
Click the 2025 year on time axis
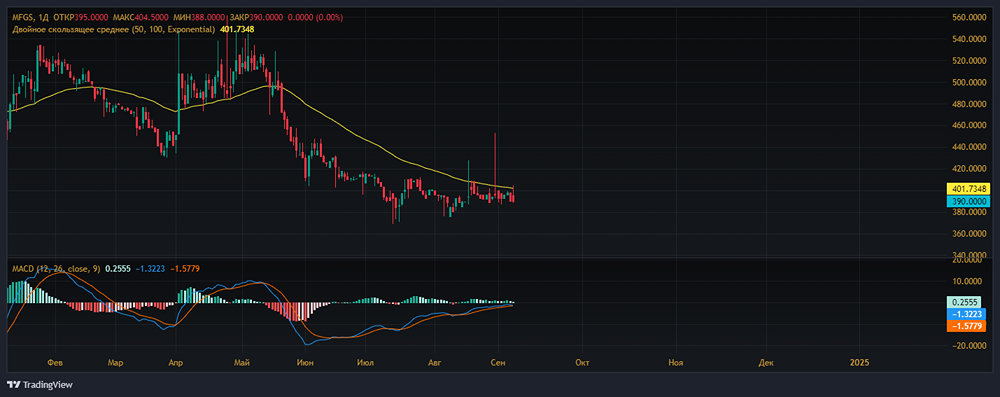859,363
